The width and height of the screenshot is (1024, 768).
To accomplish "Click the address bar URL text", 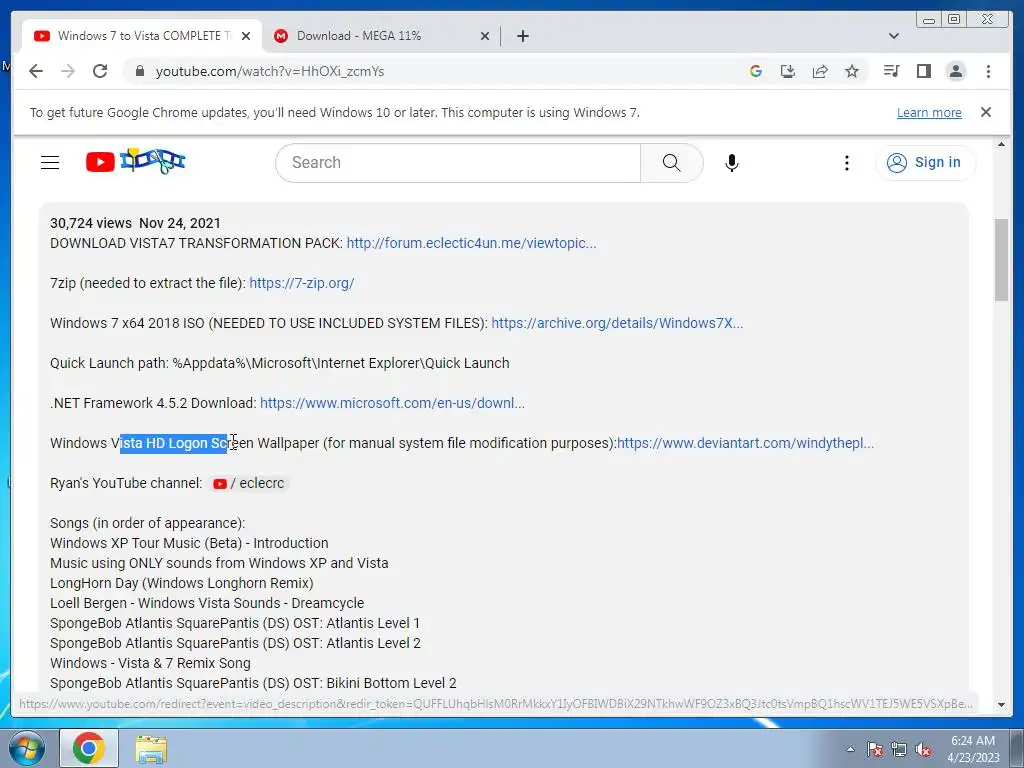I will pyautogui.click(x=270, y=71).
